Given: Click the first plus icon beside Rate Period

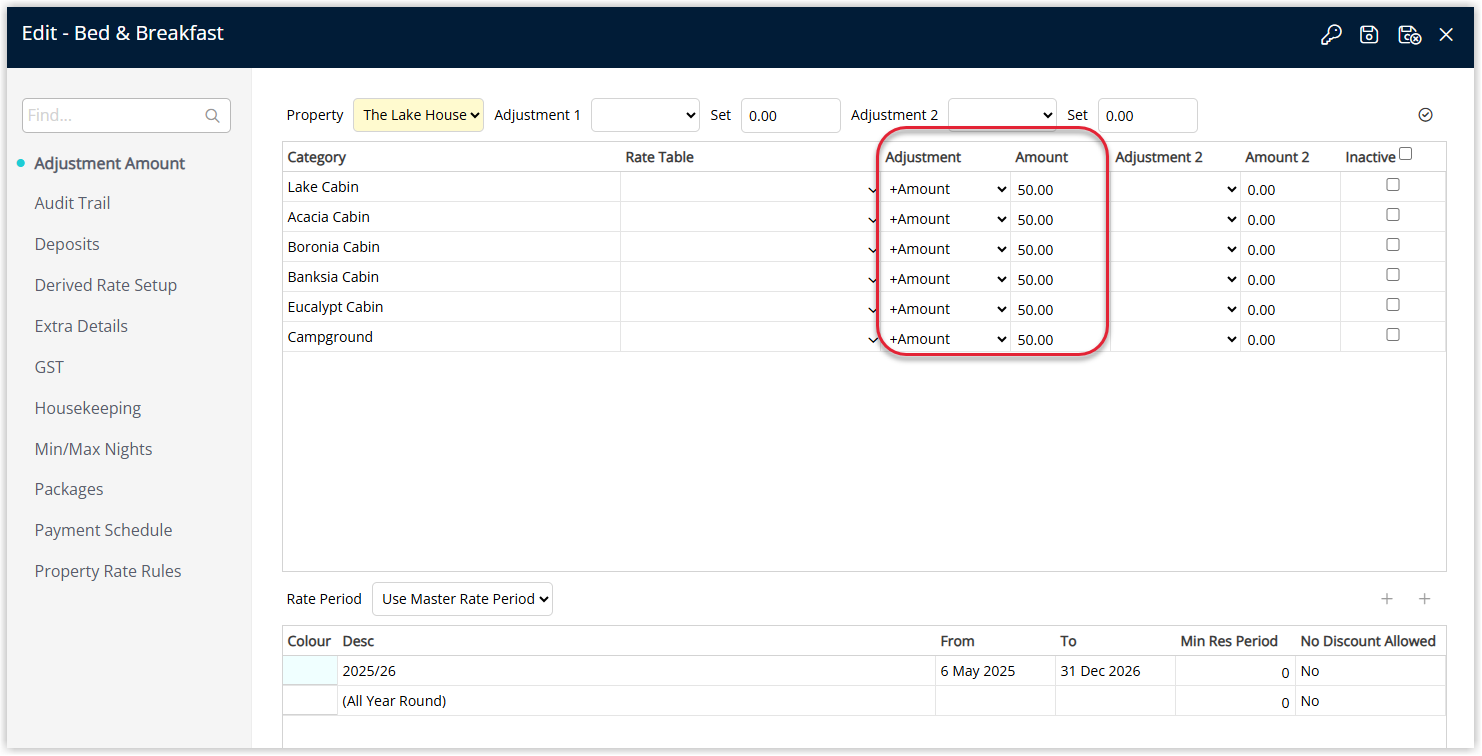Looking at the screenshot, I should click(1387, 599).
